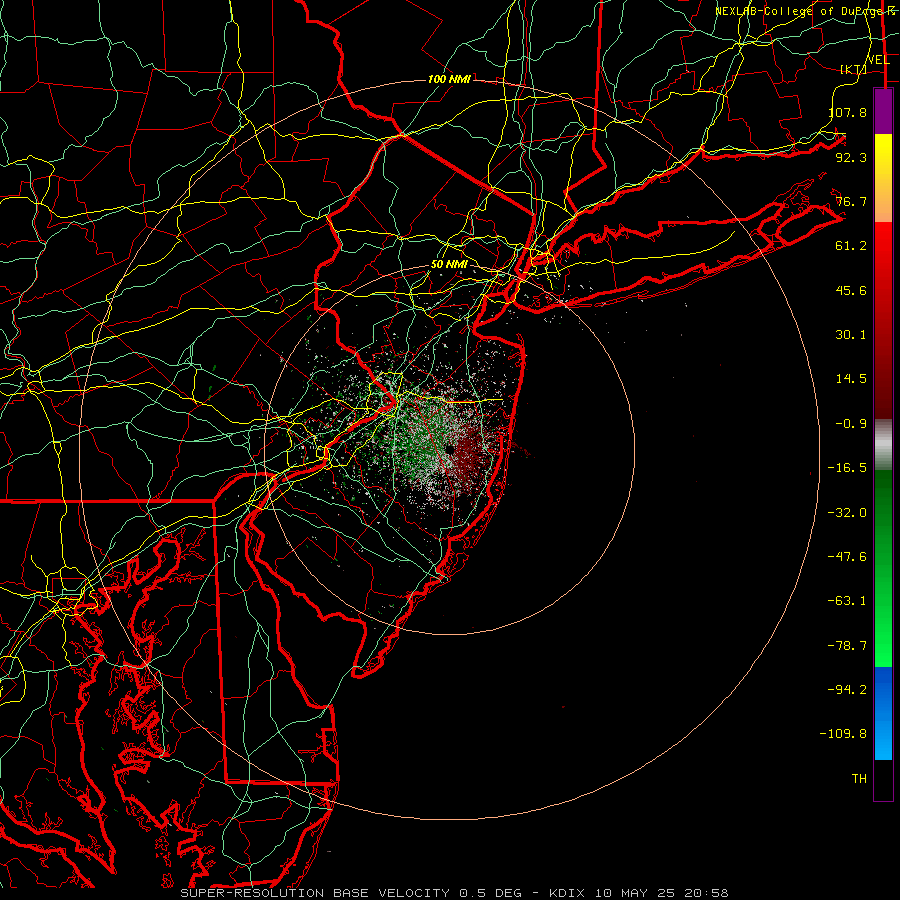Click the -0.9 velocity scale value

coord(851,424)
